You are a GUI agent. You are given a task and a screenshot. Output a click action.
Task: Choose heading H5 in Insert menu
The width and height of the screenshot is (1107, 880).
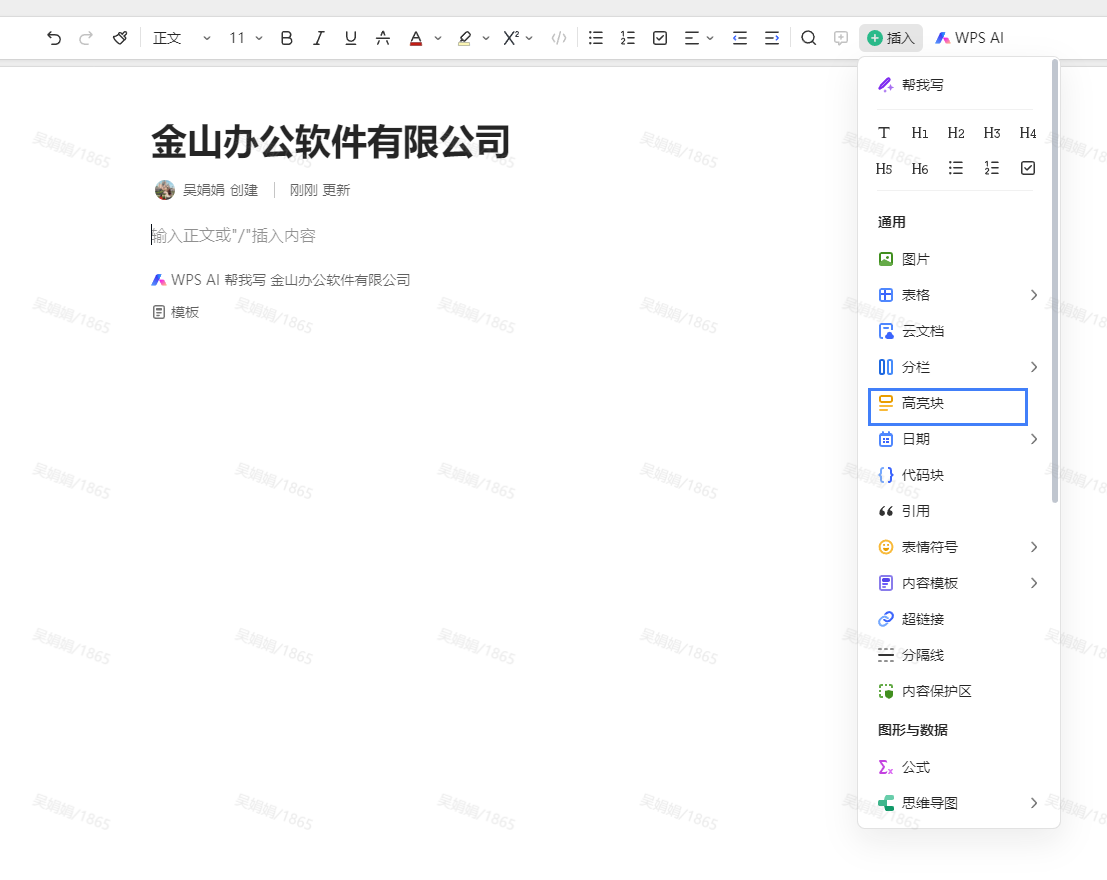(x=884, y=169)
